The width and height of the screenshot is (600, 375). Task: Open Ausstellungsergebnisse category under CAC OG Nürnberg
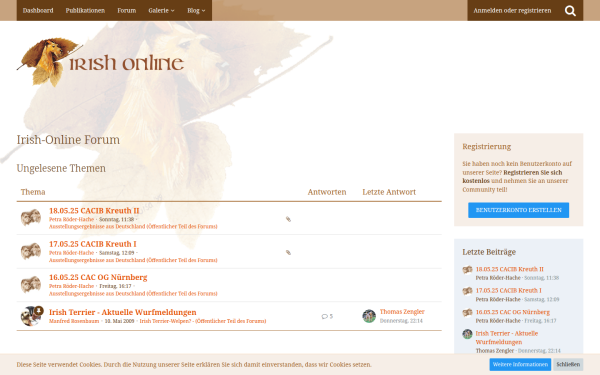coord(133,293)
